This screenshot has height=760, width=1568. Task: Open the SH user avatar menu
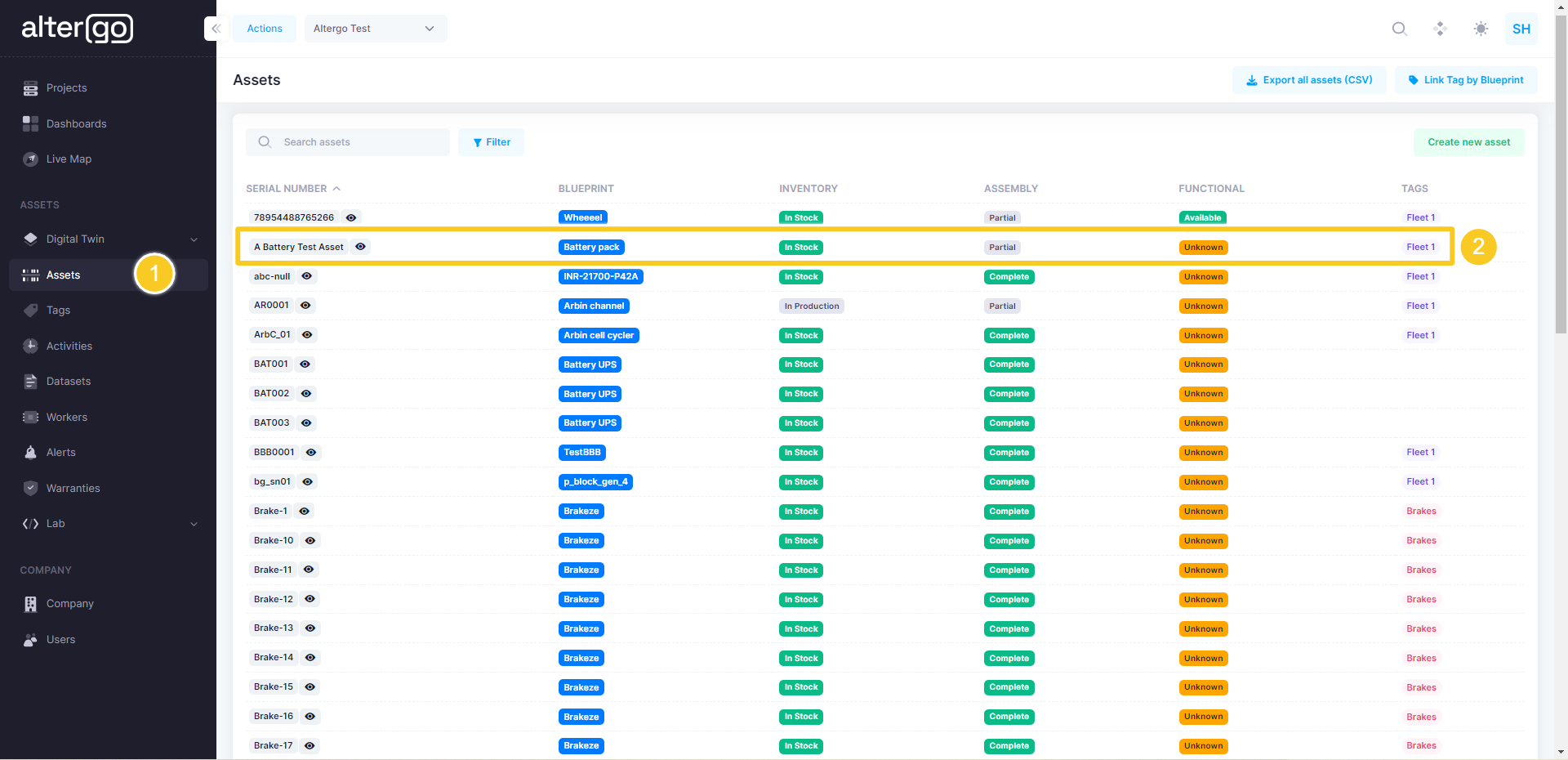(1521, 29)
